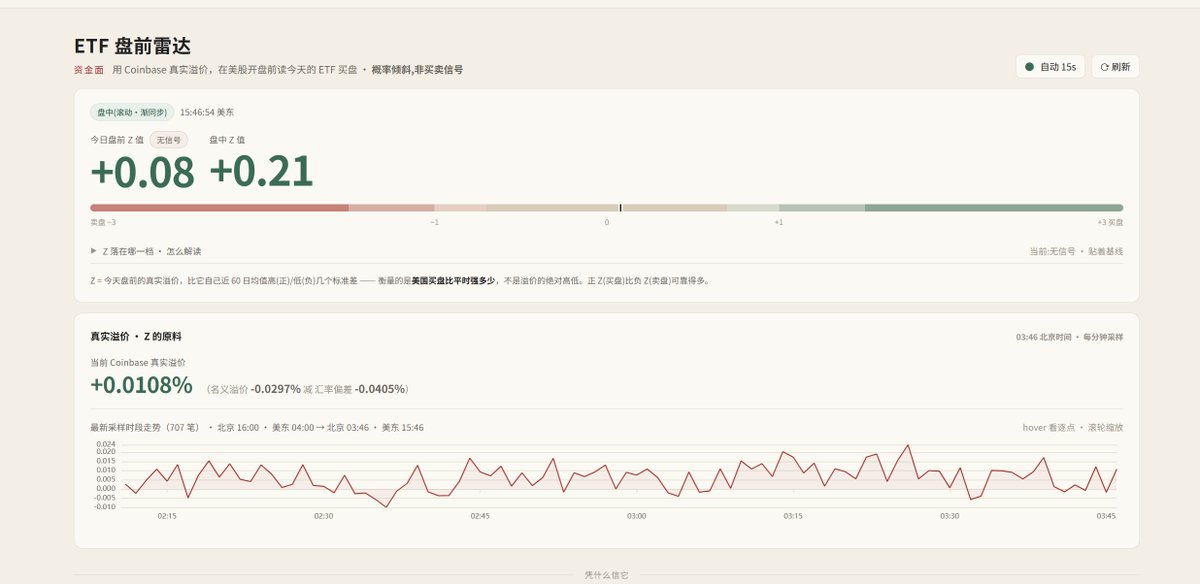Click the dark red sell-side gauge segment

219,208
